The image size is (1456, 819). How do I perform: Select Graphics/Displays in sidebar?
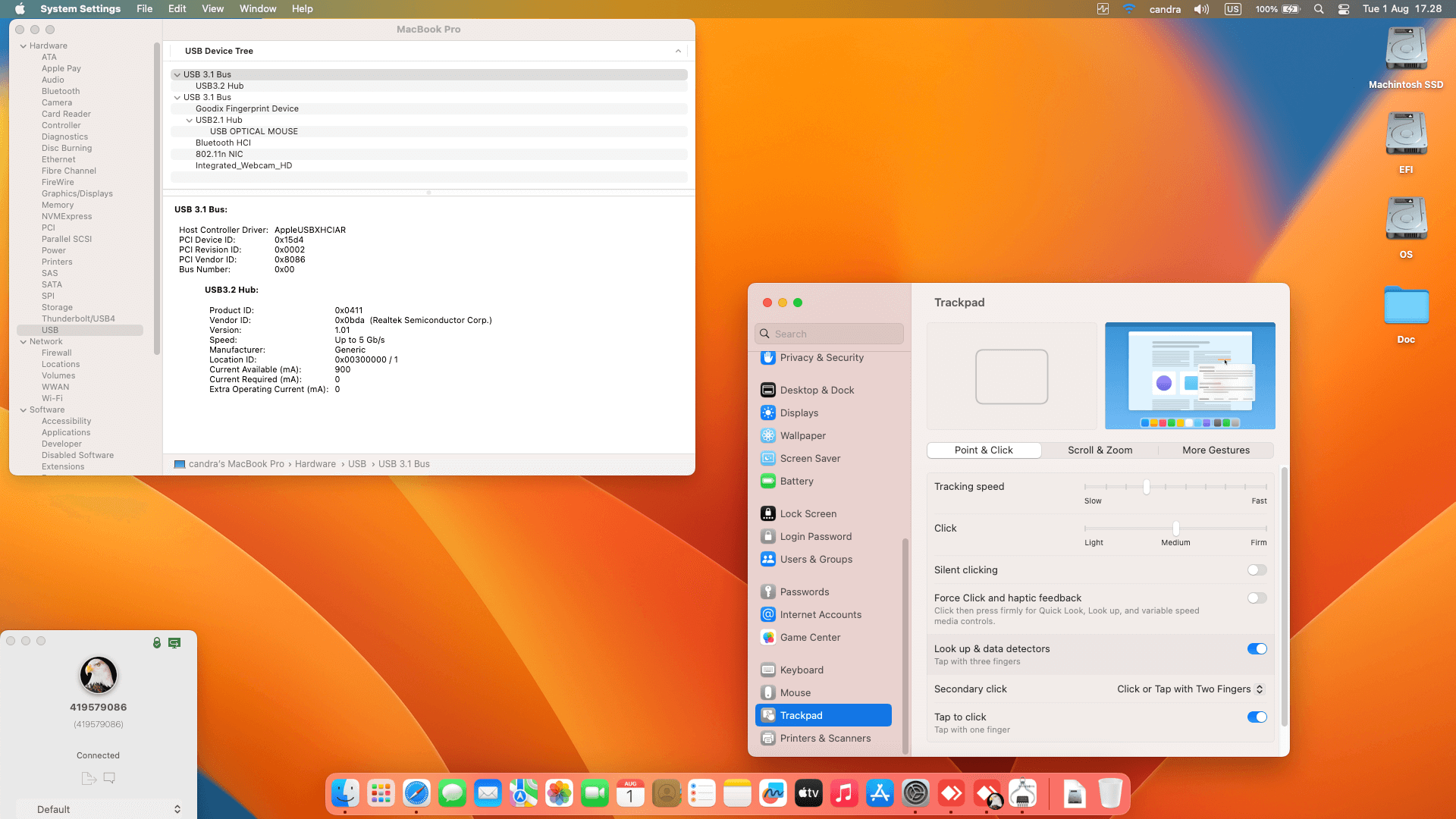point(77,193)
